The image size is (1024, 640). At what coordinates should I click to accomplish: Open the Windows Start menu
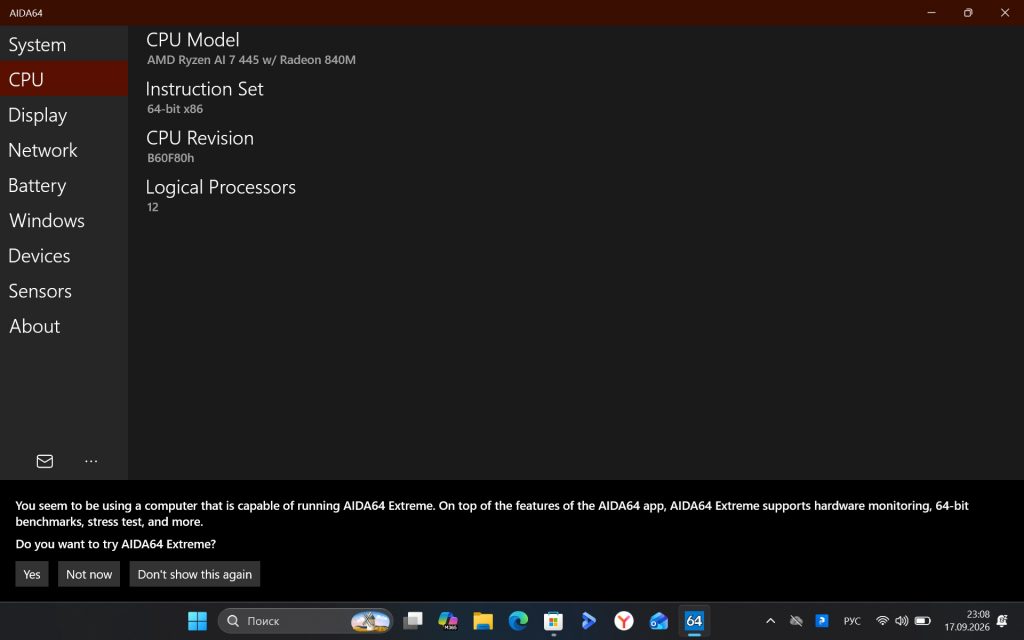coord(197,621)
